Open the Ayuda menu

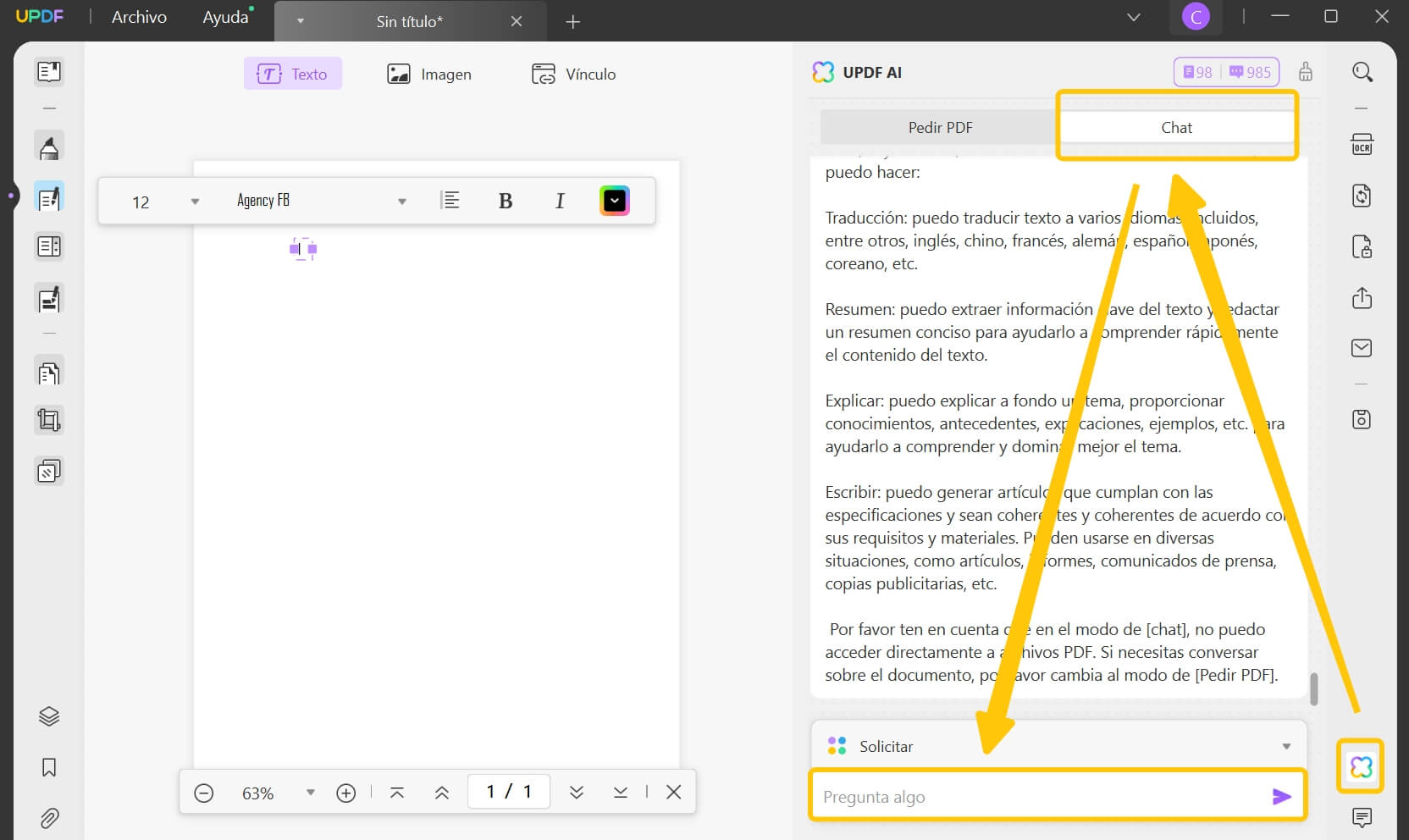tap(225, 17)
